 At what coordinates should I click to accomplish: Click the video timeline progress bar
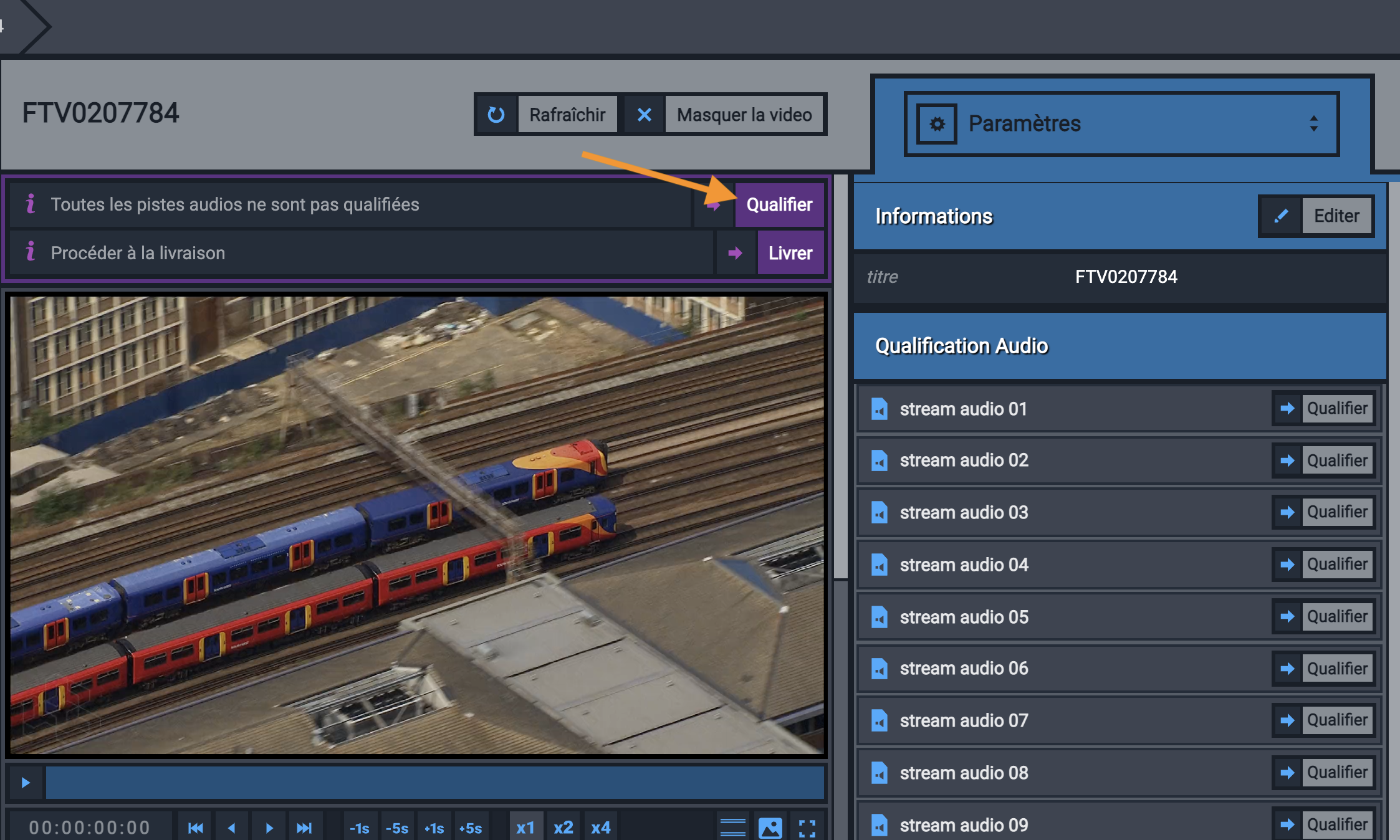434,782
